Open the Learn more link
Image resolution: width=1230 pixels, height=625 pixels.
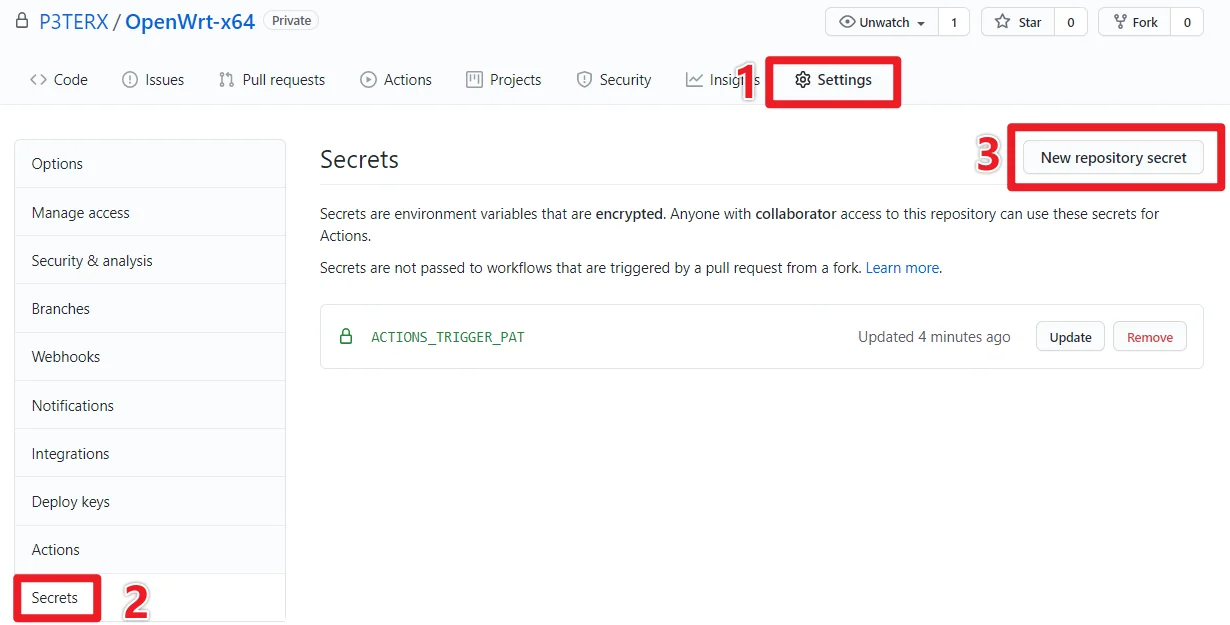(x=902, y=268)
